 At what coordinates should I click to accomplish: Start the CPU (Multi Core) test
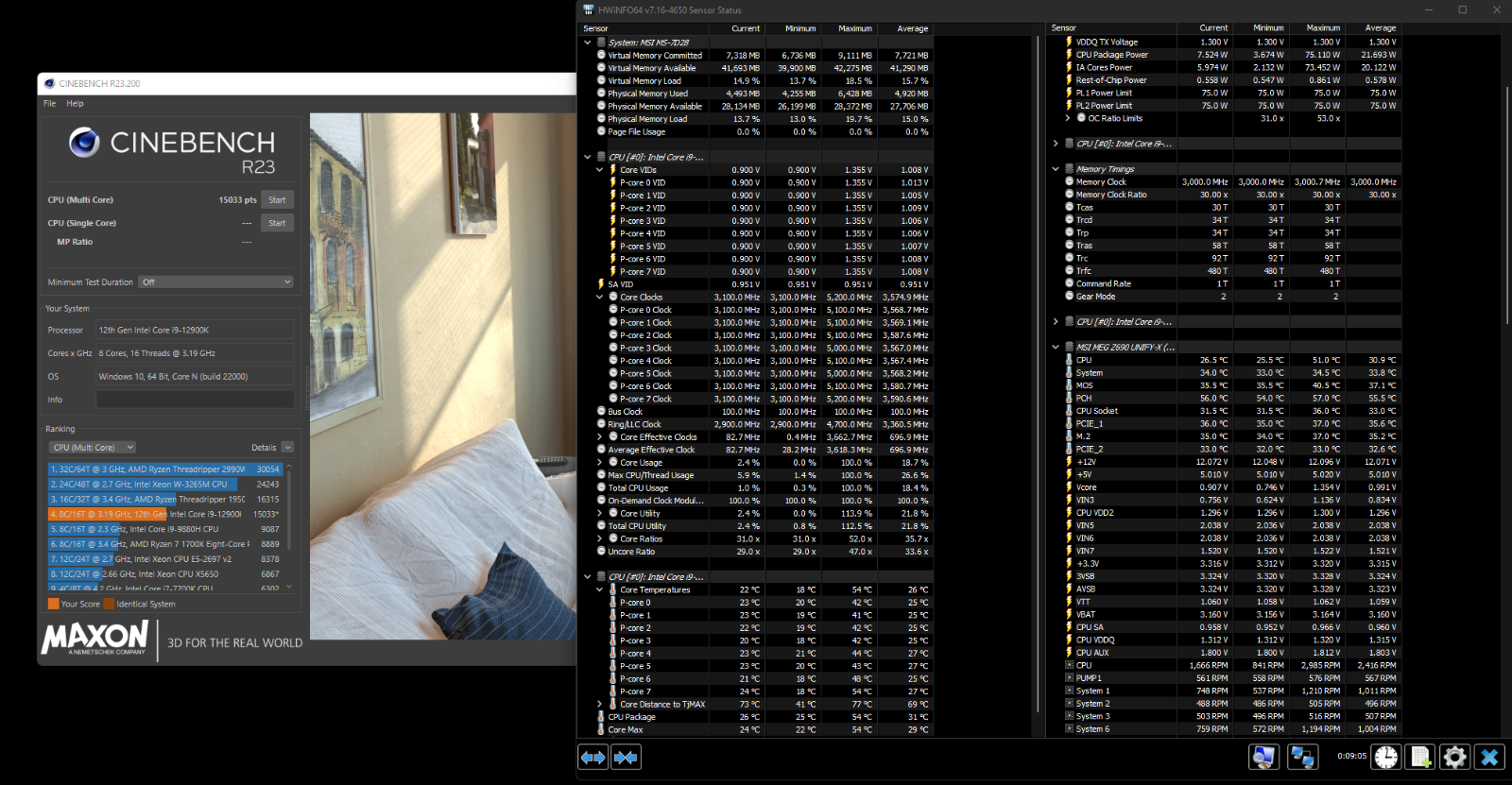point(277,200)
